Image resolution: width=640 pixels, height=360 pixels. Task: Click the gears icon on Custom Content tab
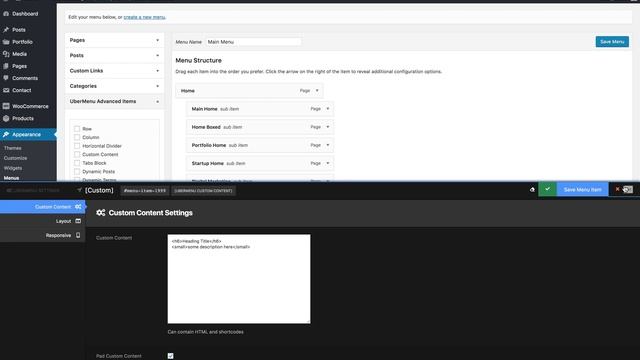click(x=78, y=207)
